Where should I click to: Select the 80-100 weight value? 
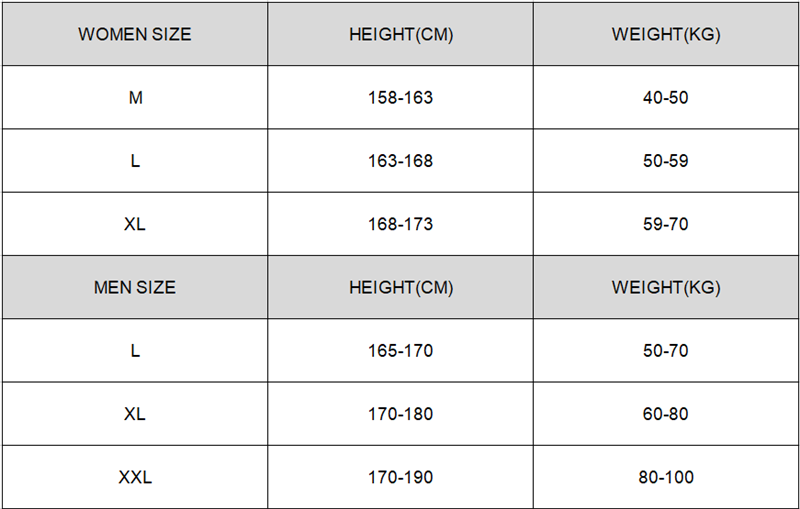coord(666,478)
